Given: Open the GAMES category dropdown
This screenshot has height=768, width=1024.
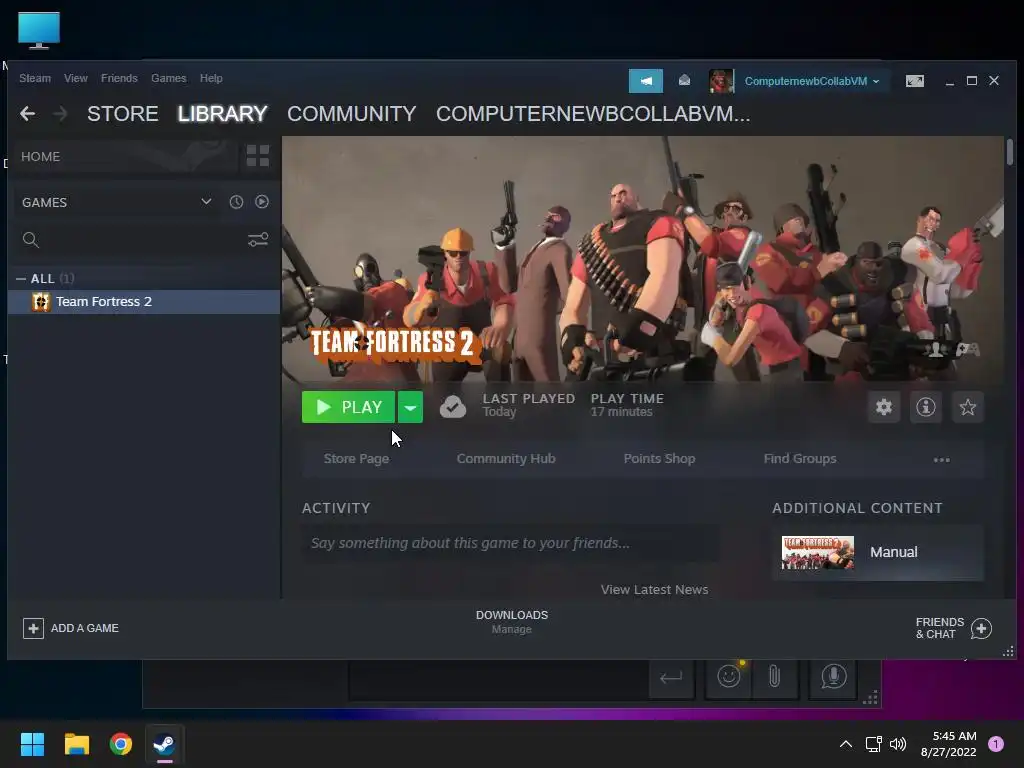Looking at the screenshot, I should [206, 202].
